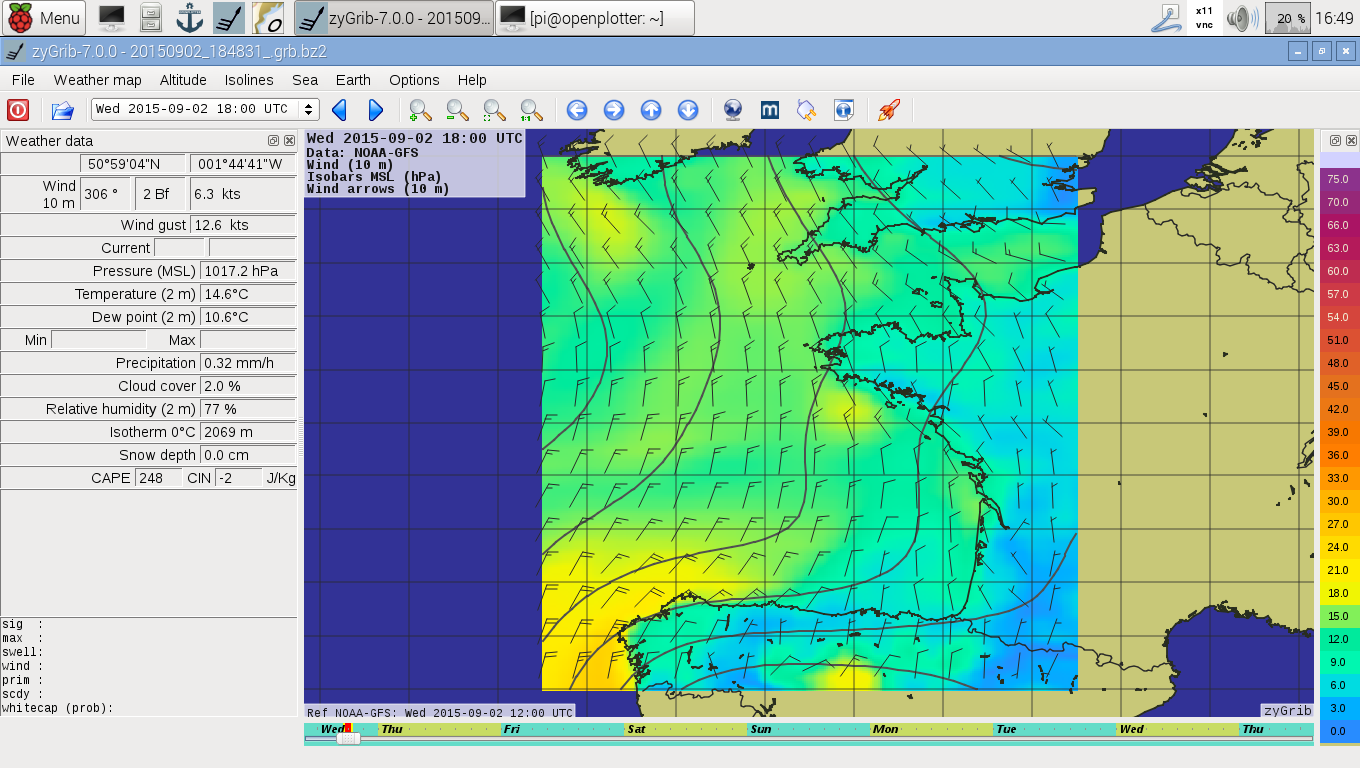Open the Altitude menu

coord(183,80)
